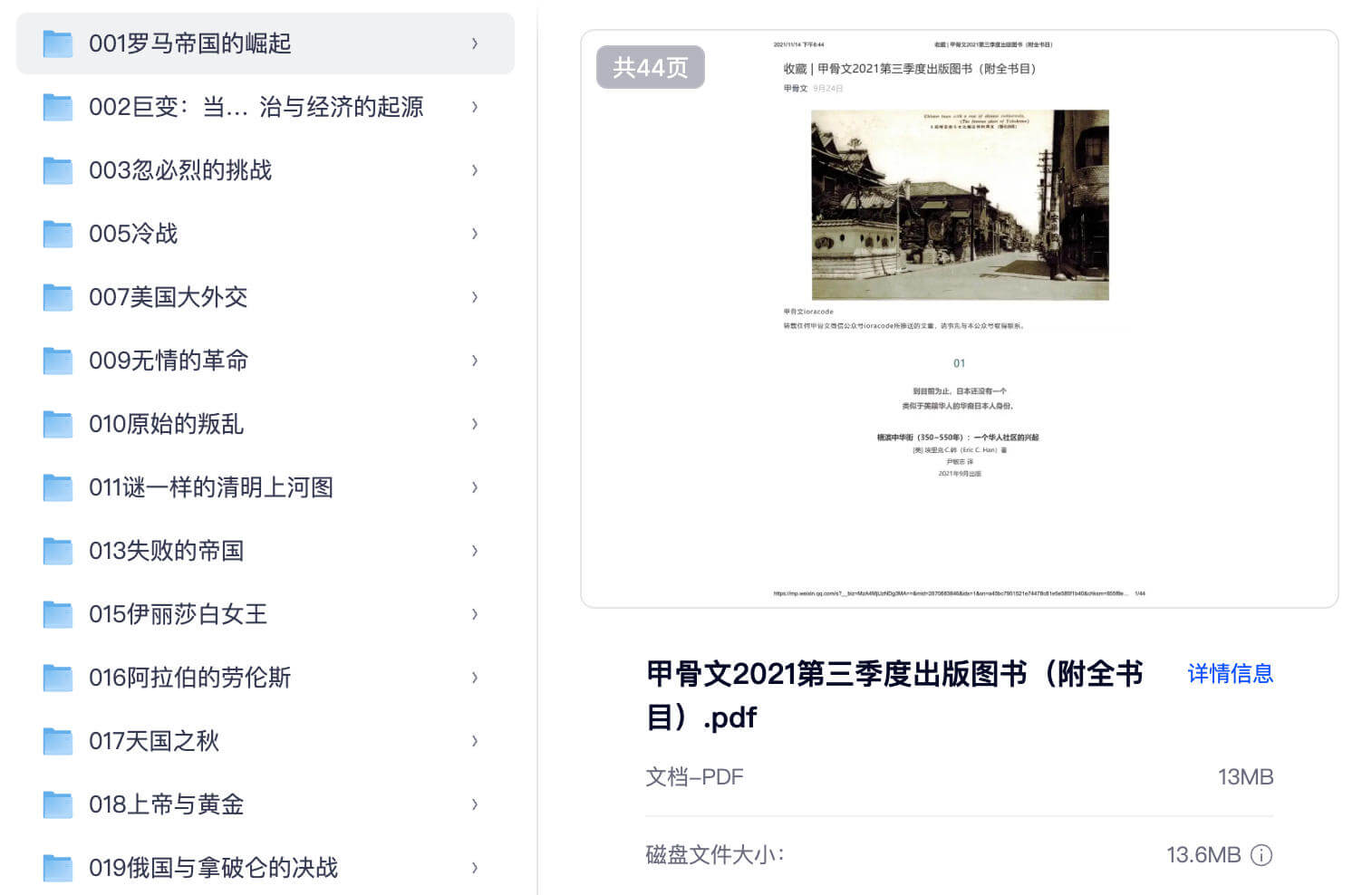Expand 018上帝与黄金 with its chevron
Screen dimensions: 1372x895
point(475,804)
